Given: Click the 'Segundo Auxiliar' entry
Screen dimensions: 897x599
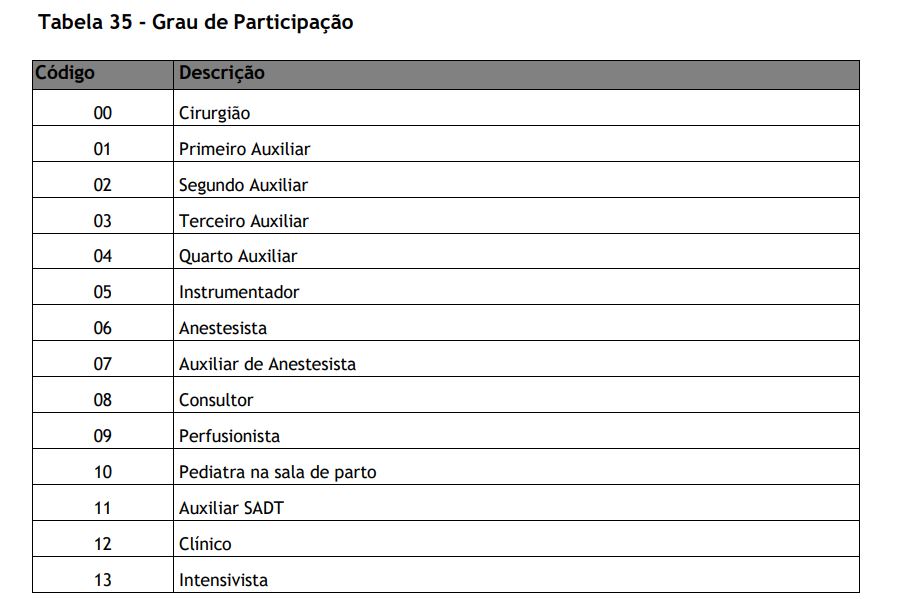Looking at the screenshot, I should pyautogui.click(x=243, y=185).
